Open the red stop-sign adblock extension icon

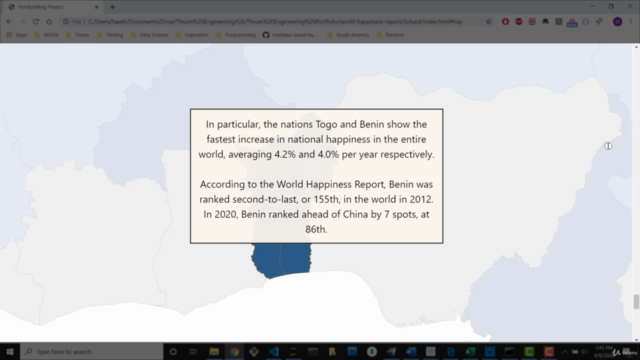519,22
